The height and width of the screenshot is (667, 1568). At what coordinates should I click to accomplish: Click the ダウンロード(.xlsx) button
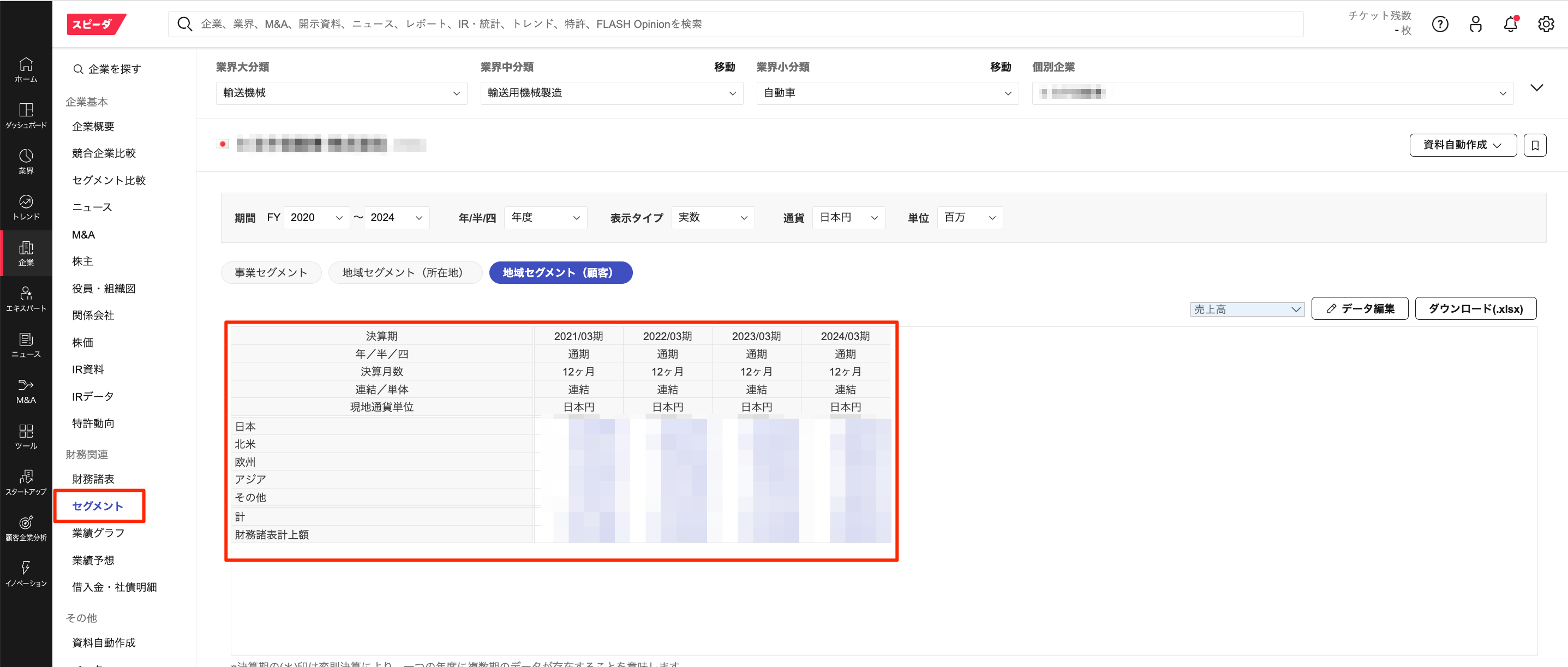(x=1475, y=309)
